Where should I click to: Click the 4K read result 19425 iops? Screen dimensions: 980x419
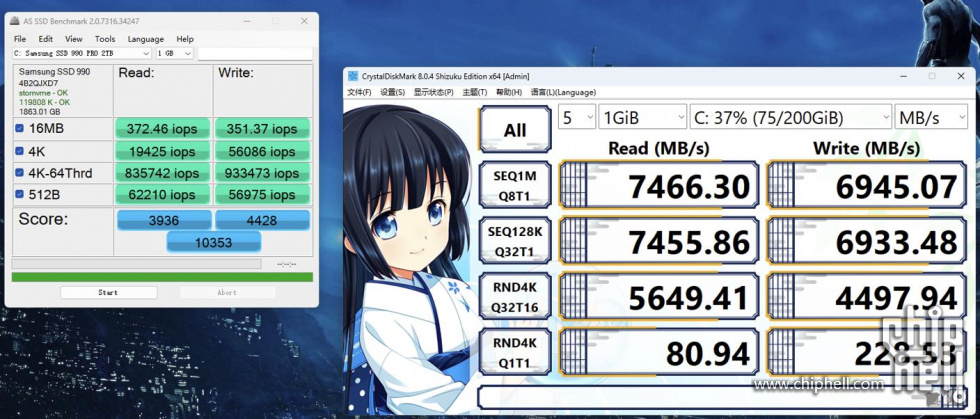point(162,151)
